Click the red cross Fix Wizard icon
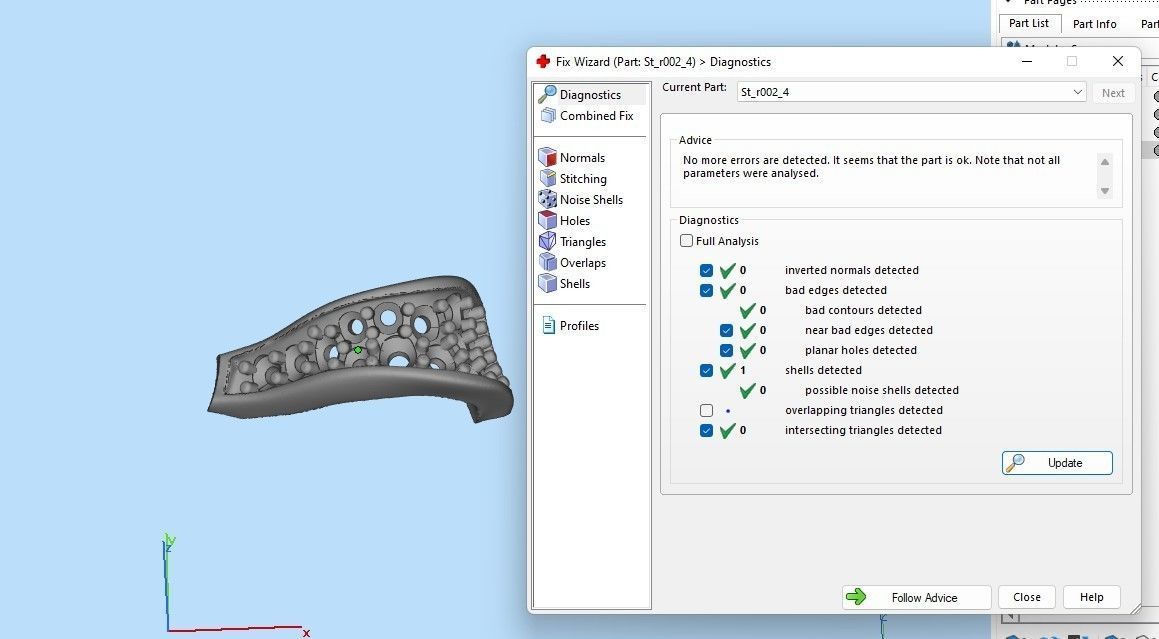This screenshot has width=1159, height=639. coord(543,61)
